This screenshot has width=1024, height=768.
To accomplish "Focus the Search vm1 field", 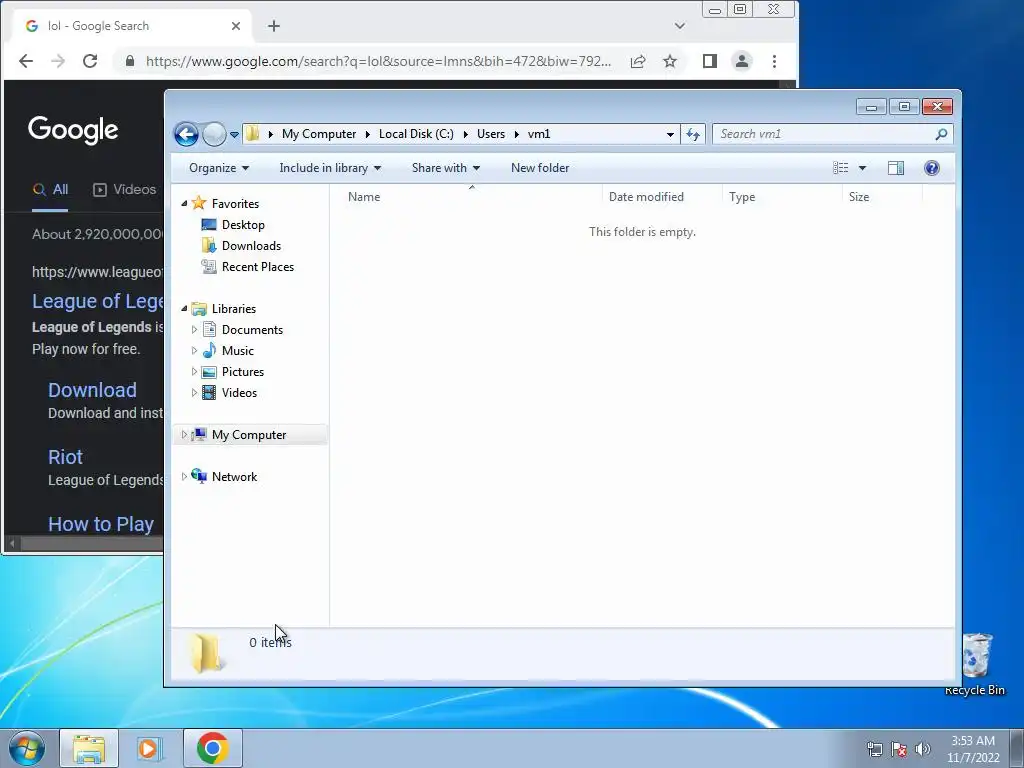I will (x=825, y=134).
